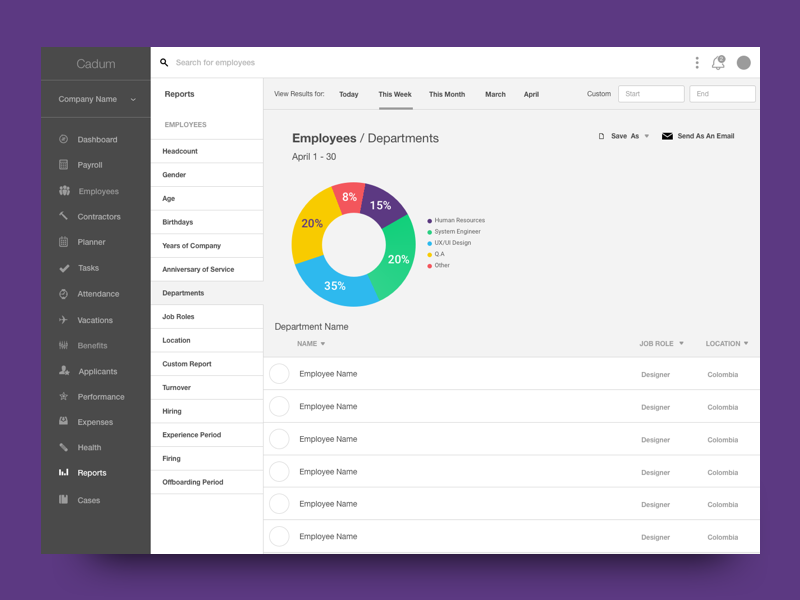
Task: Click the Employees breadcrumb in heading
Action: pos(324,138)
